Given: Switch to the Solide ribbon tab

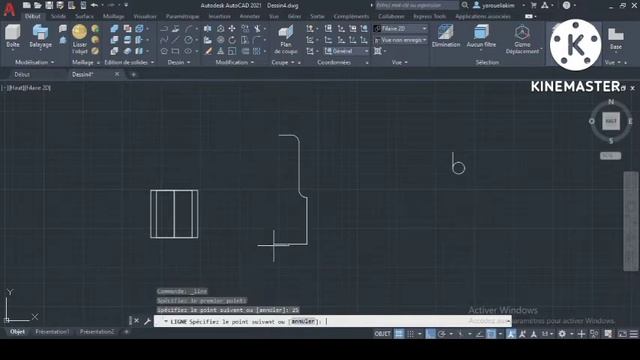Looking at the screenshot, I should click(58, 16).
